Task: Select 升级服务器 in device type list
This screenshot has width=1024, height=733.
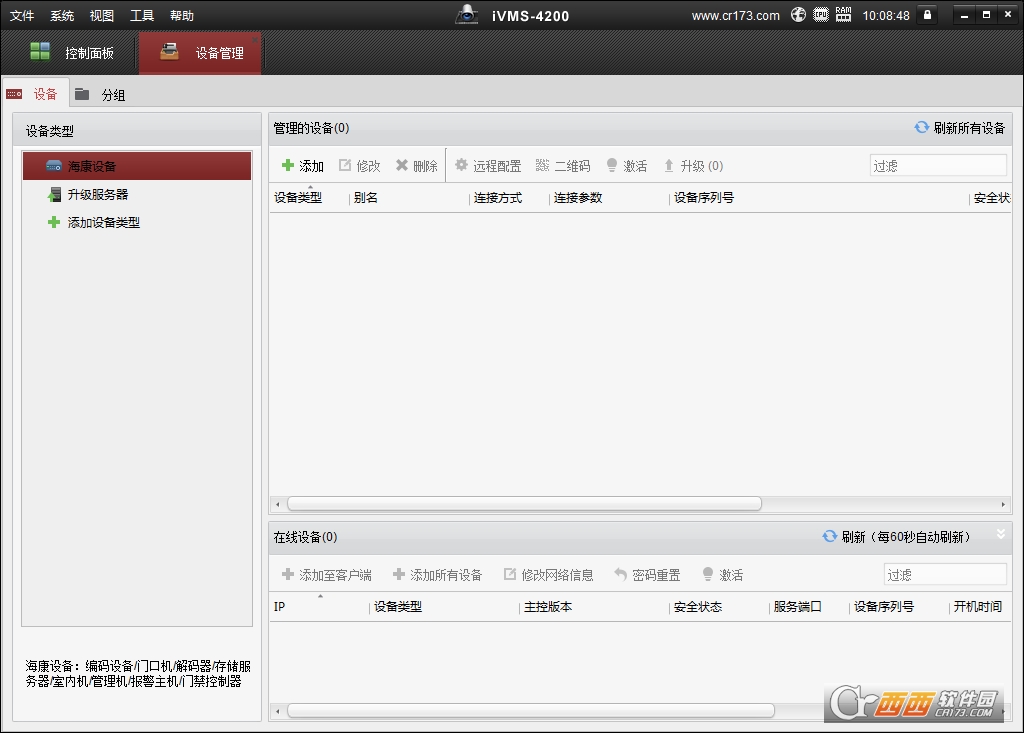Action: click(x=97, y=195)
